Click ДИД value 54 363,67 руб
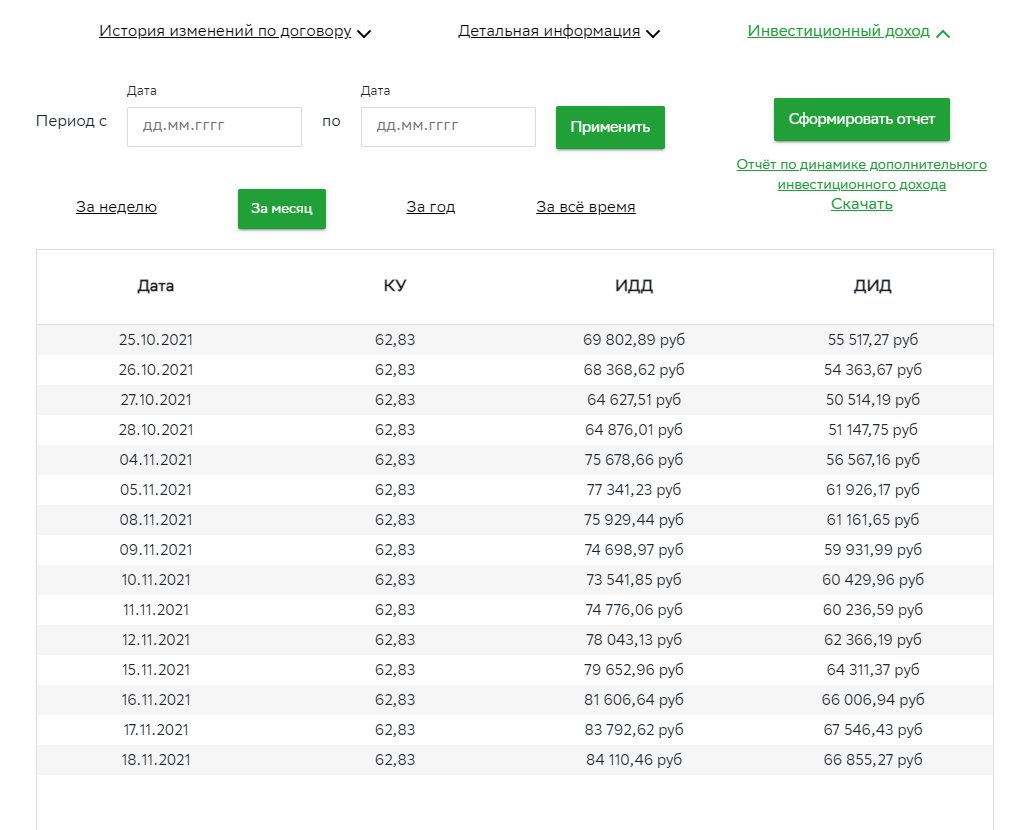The height and width of the screenshot is (830, 1033). pyautogui.click(x=873, y=370)
